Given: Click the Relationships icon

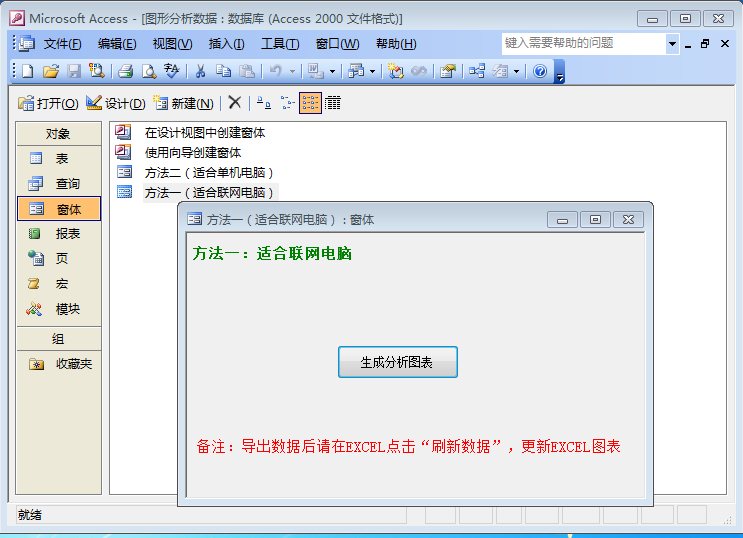Looking at the screenshot, I should (x=477, y=71).
